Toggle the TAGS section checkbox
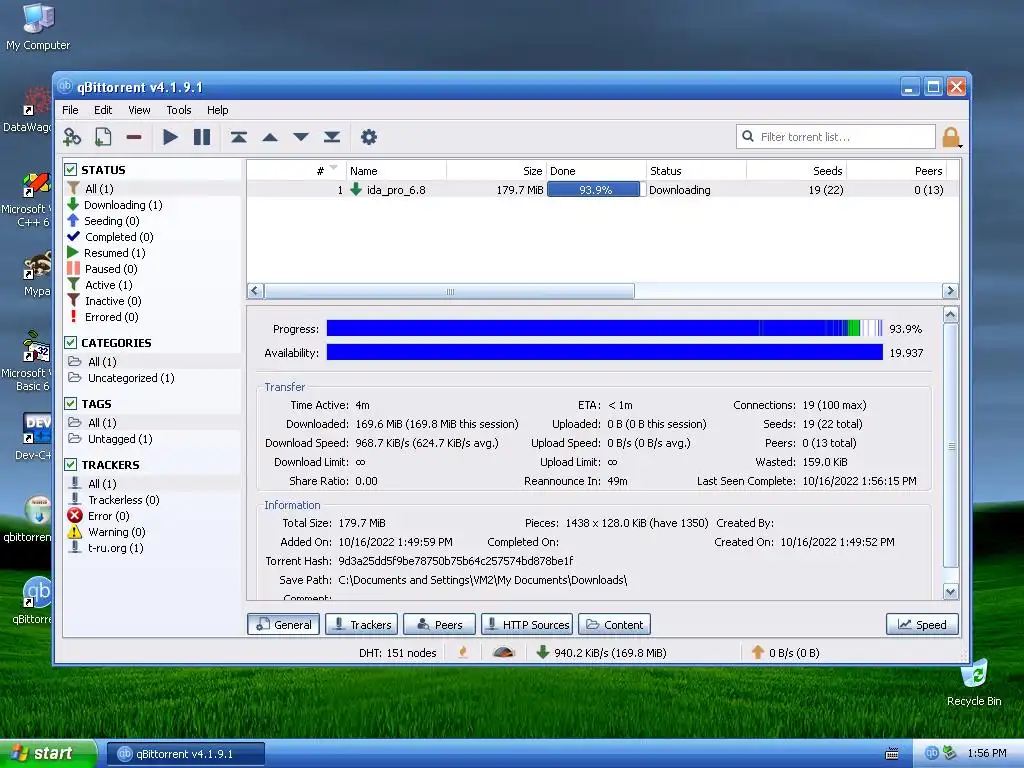Image resolution: width=1024 pixels, height=768 pixels. pyautogui.click(x=71, y=404)
